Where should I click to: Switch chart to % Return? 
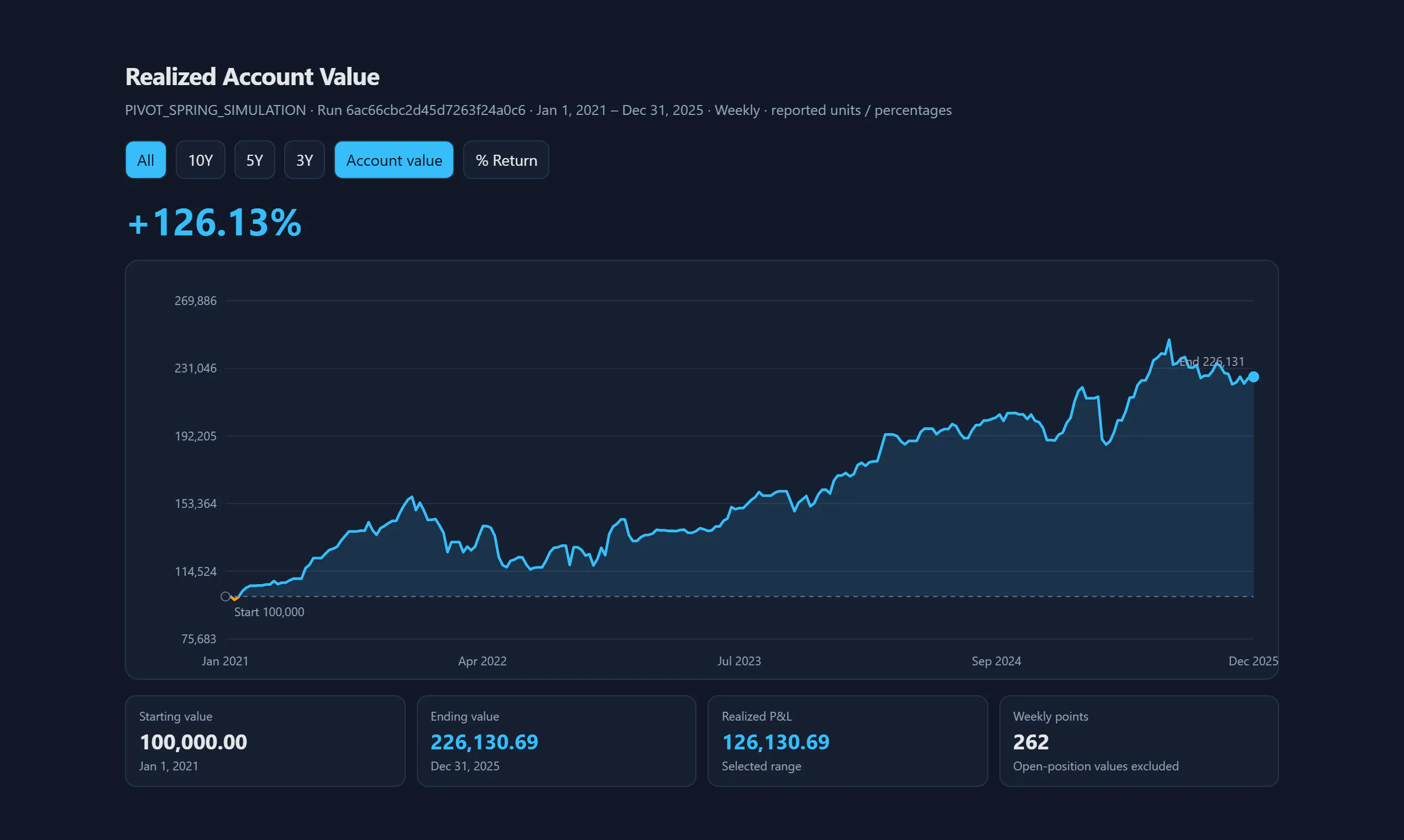click(506, 160)
